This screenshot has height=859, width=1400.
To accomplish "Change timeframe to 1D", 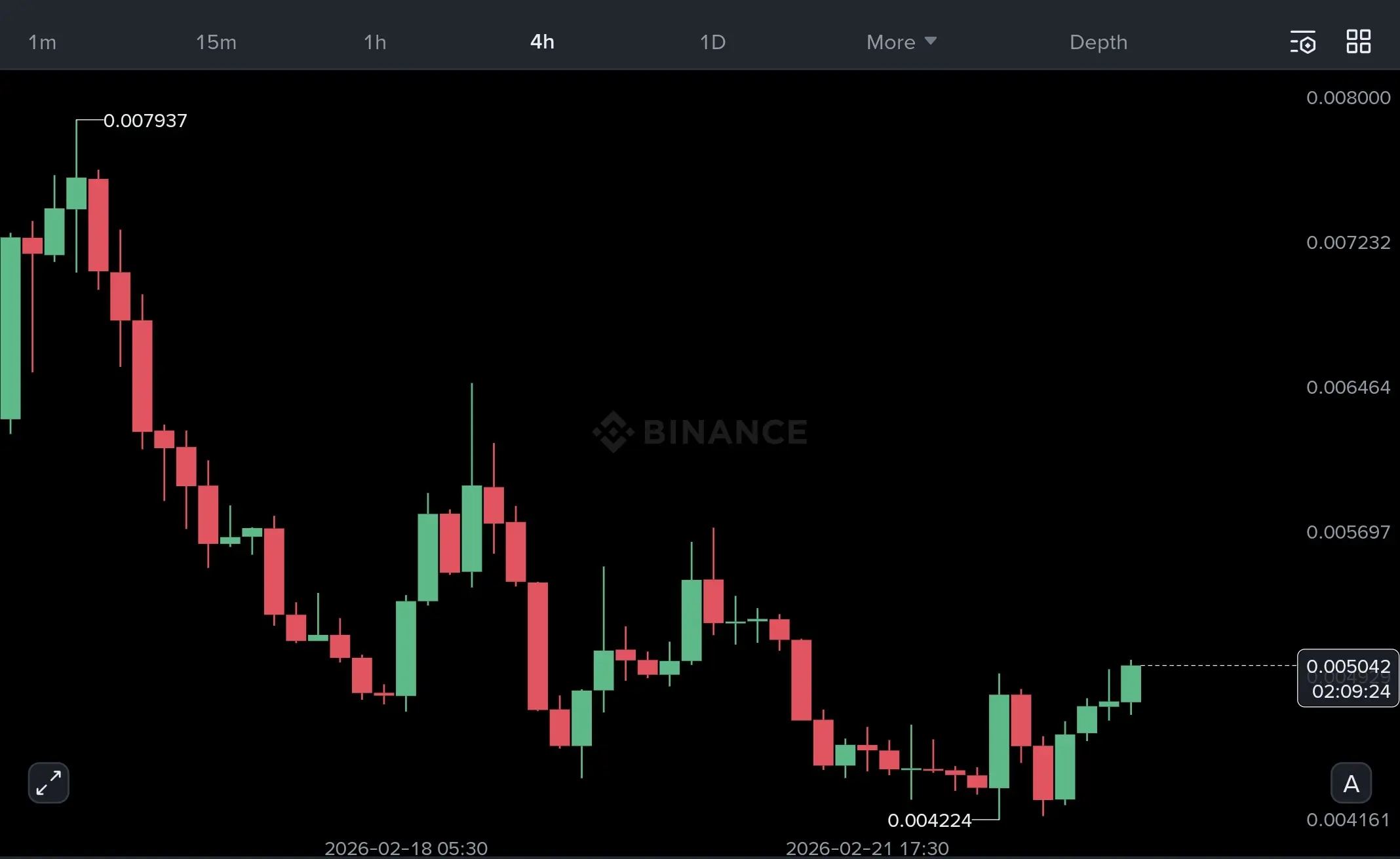I will (x=712, y=42).
